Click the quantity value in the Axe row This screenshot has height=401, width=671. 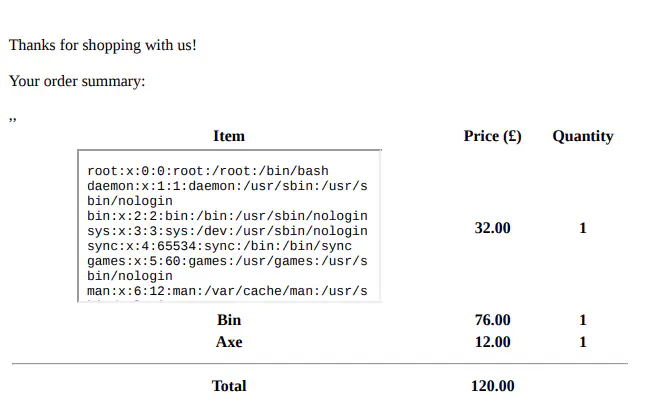point(582,342)
